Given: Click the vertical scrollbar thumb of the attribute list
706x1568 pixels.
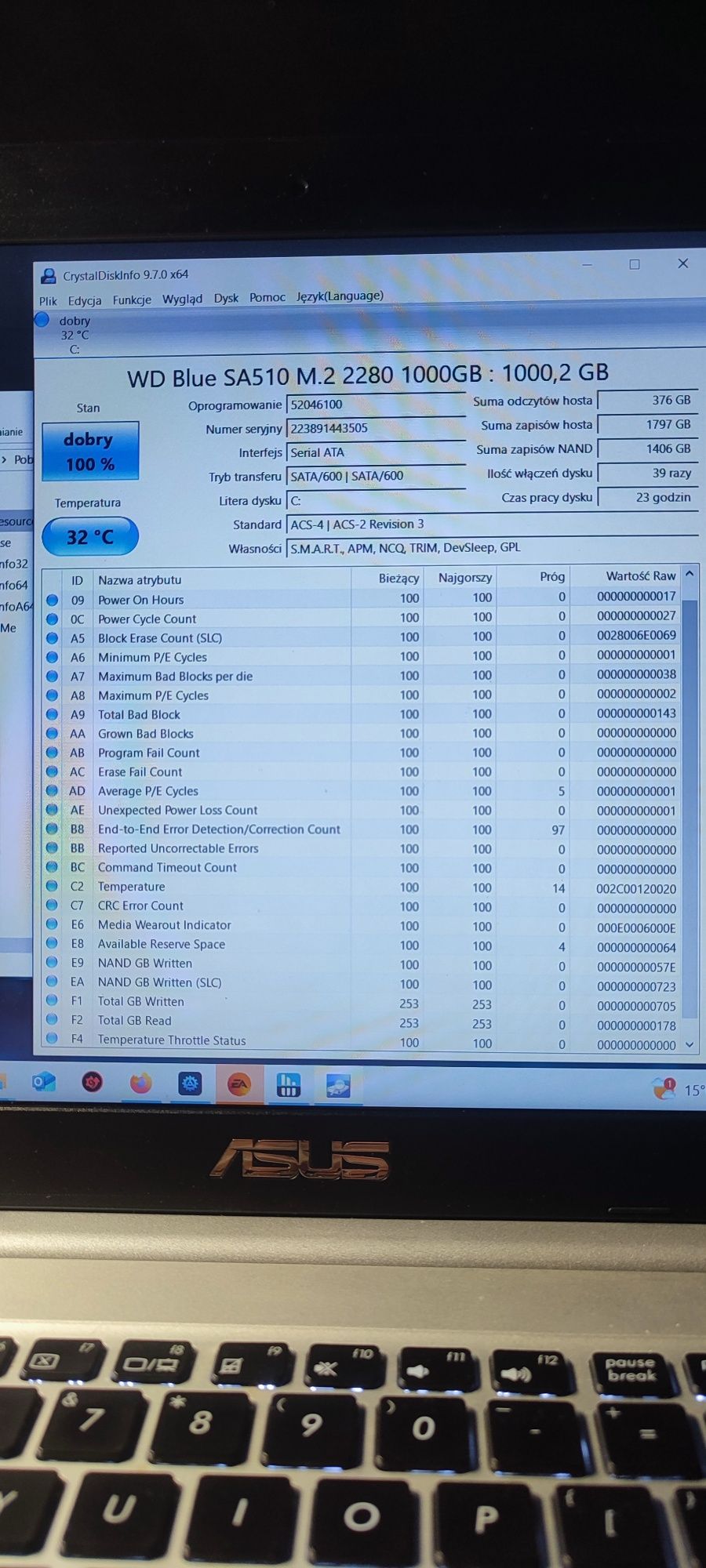Looking at the screenshot, I should (690, 808).
